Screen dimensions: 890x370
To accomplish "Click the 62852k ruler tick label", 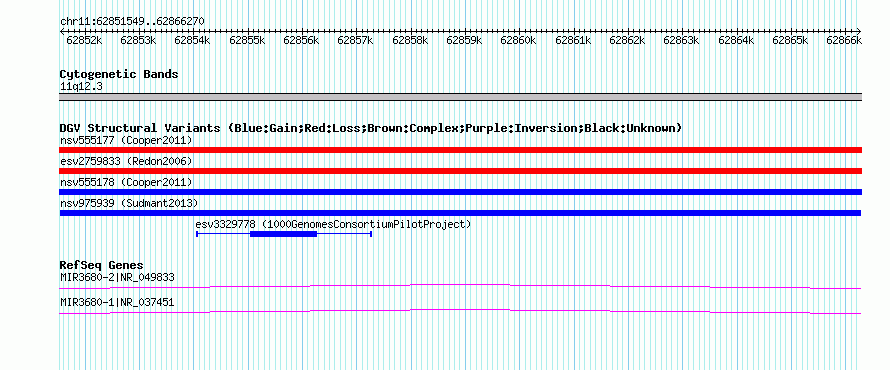I will 84,40.
